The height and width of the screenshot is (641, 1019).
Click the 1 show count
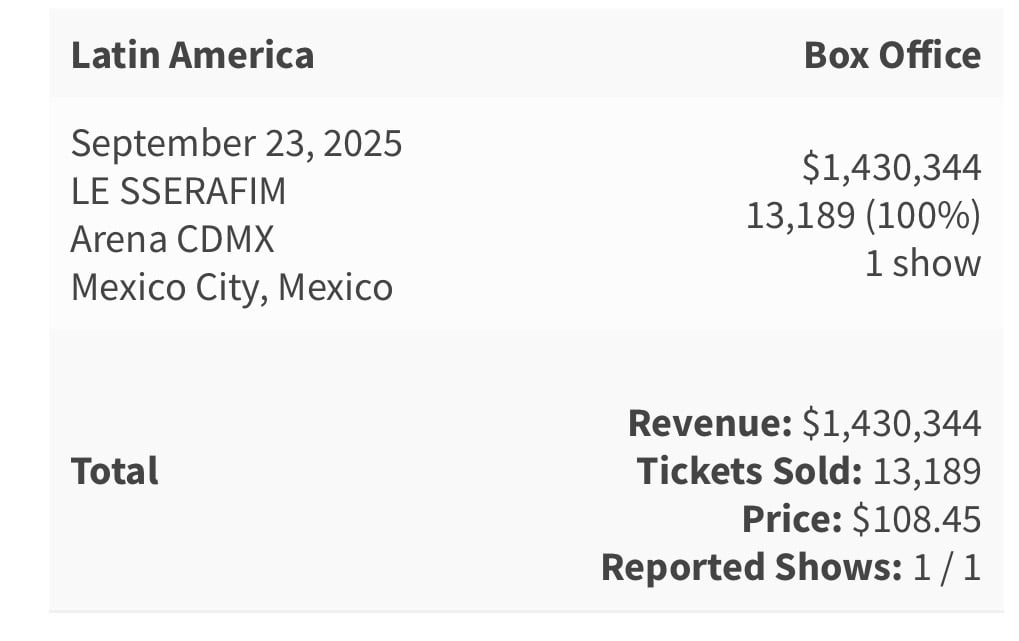pos(923,263)
